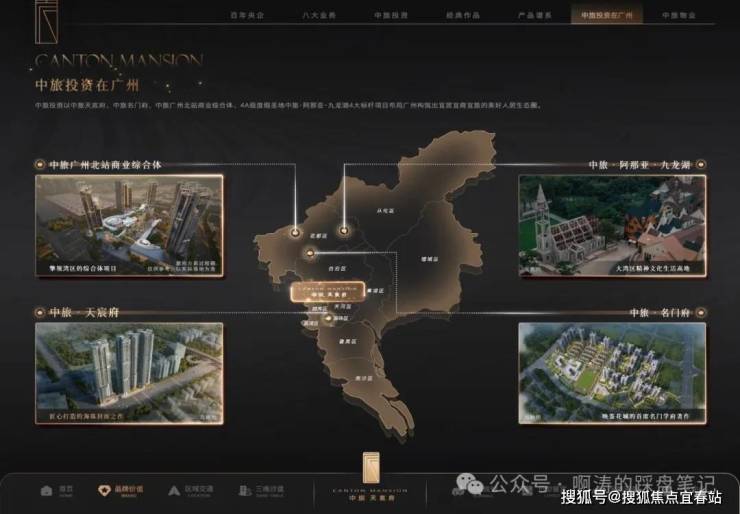
Task: Click the 三维沙盘 building icon
Action: 244,490
